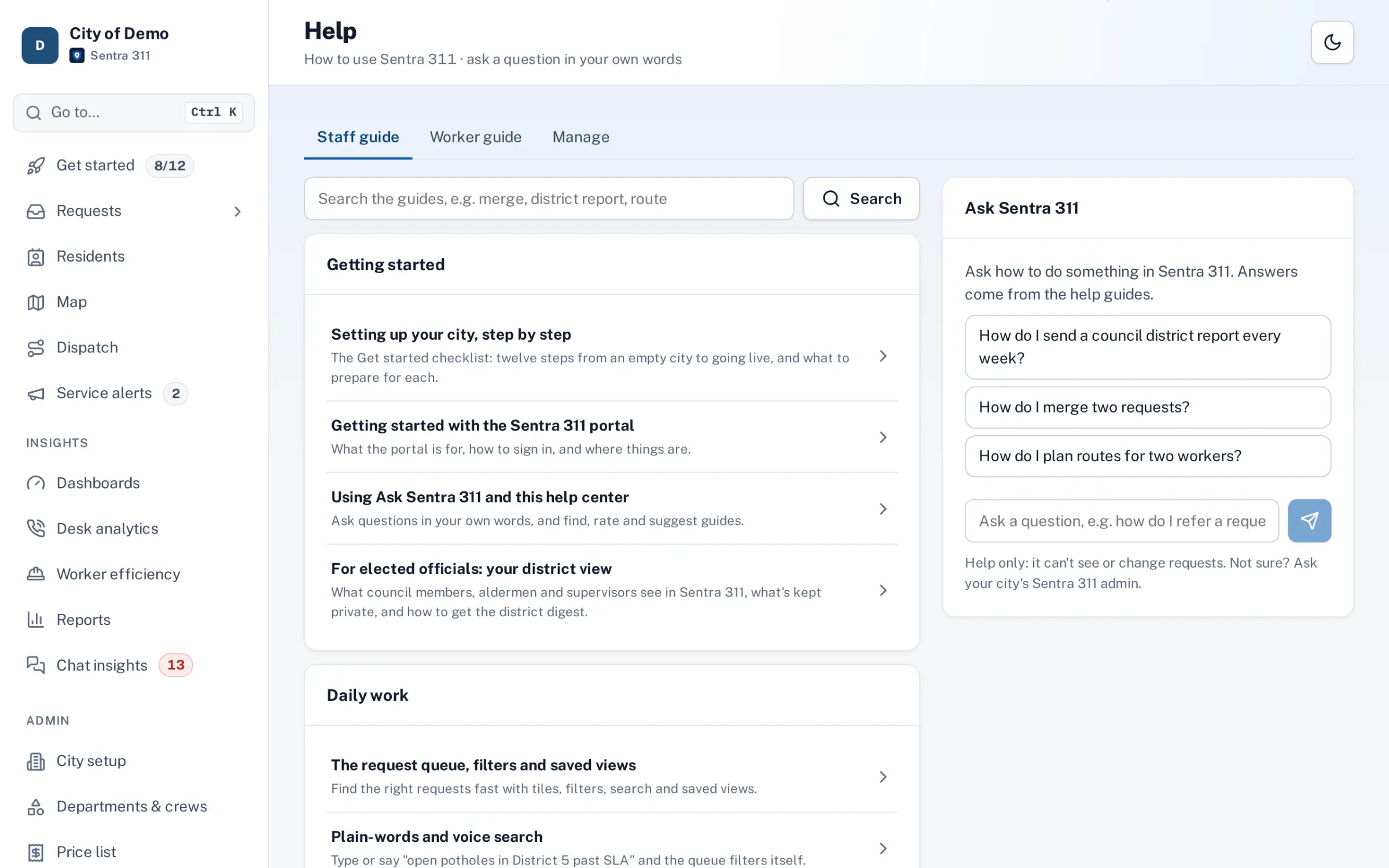The height and width of the screenshot is (868, 1389).
Task: Click the Map icon in sidebar
Action: (x=36, y=302)
